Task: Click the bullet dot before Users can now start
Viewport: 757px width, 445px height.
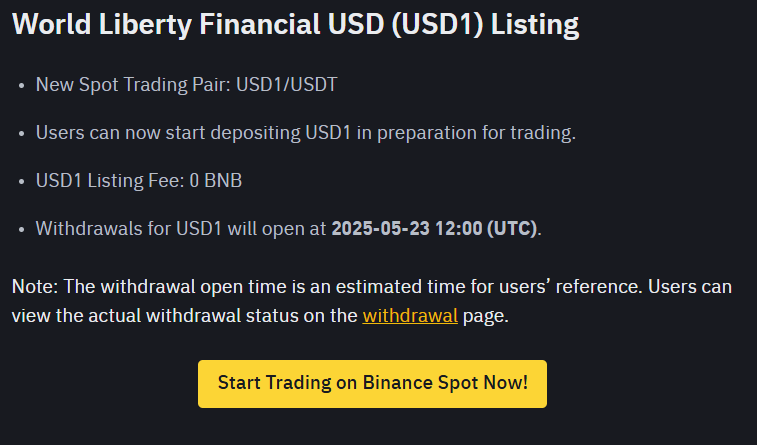Action: click(22, 133)
